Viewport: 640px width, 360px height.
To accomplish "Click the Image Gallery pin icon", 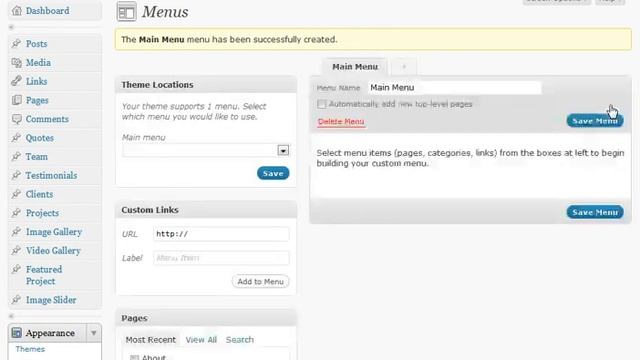I will 16,231.
